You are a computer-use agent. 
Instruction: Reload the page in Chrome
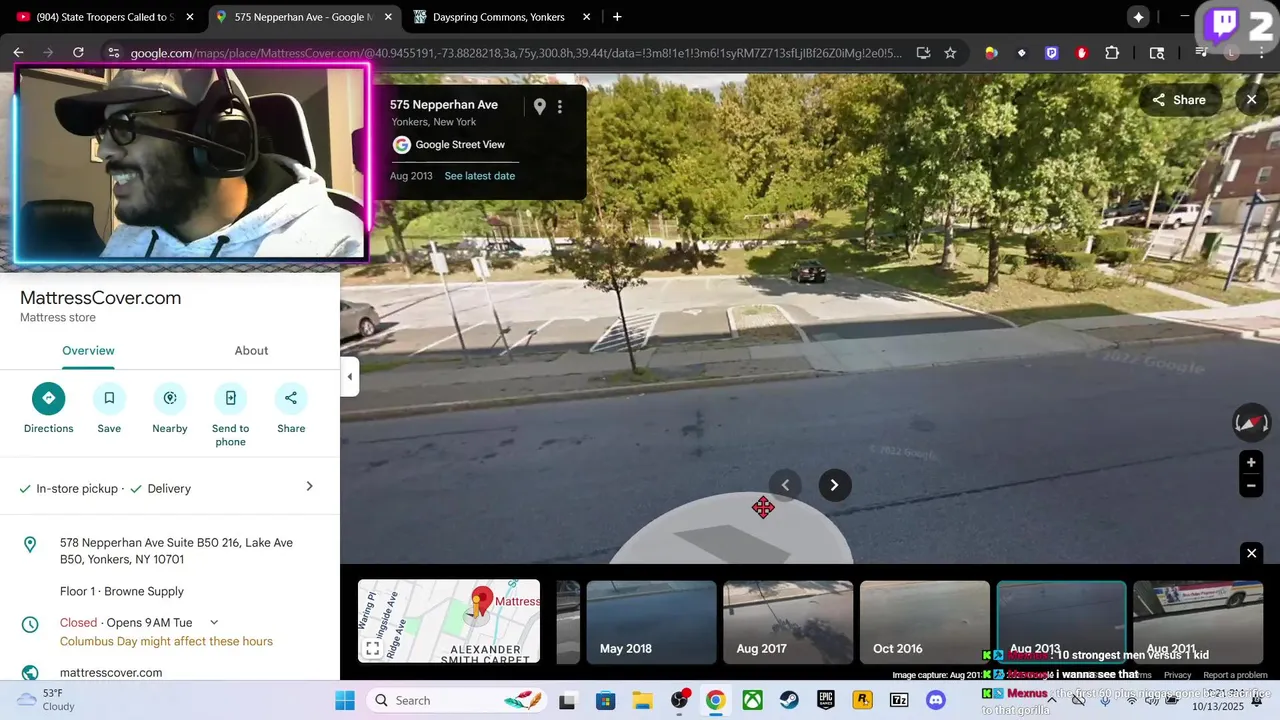click(x=78, y=53)
